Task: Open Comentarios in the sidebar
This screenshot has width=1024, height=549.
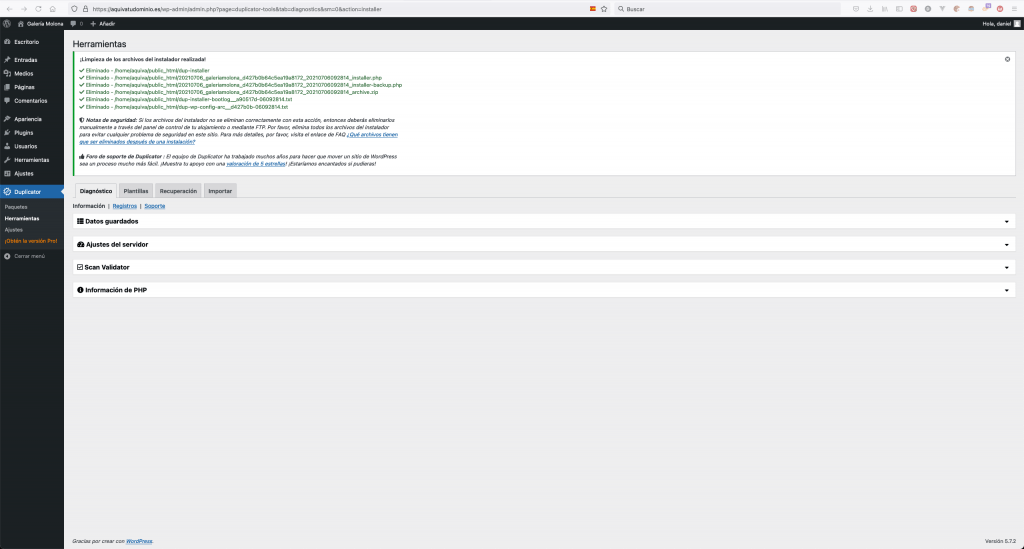Action: coord(32,101)
